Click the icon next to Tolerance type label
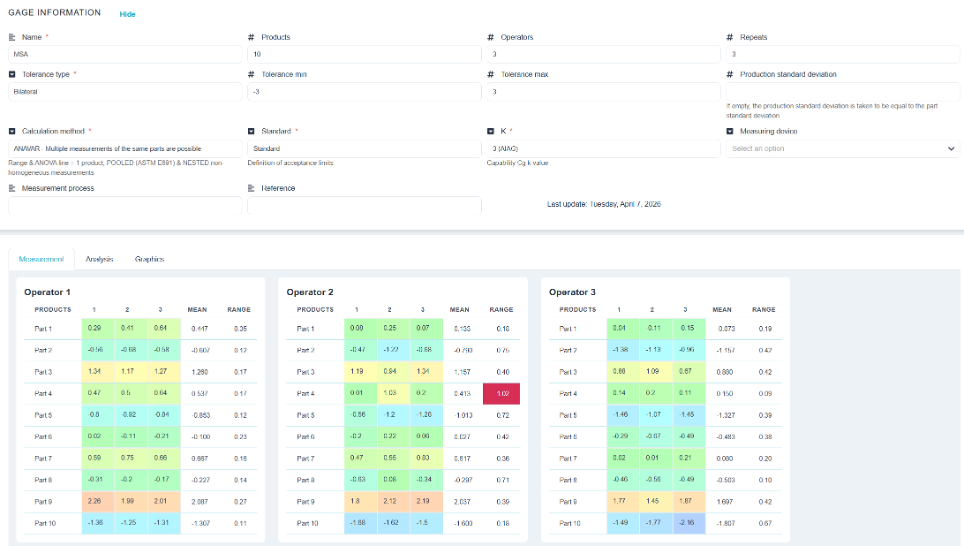 12,74
